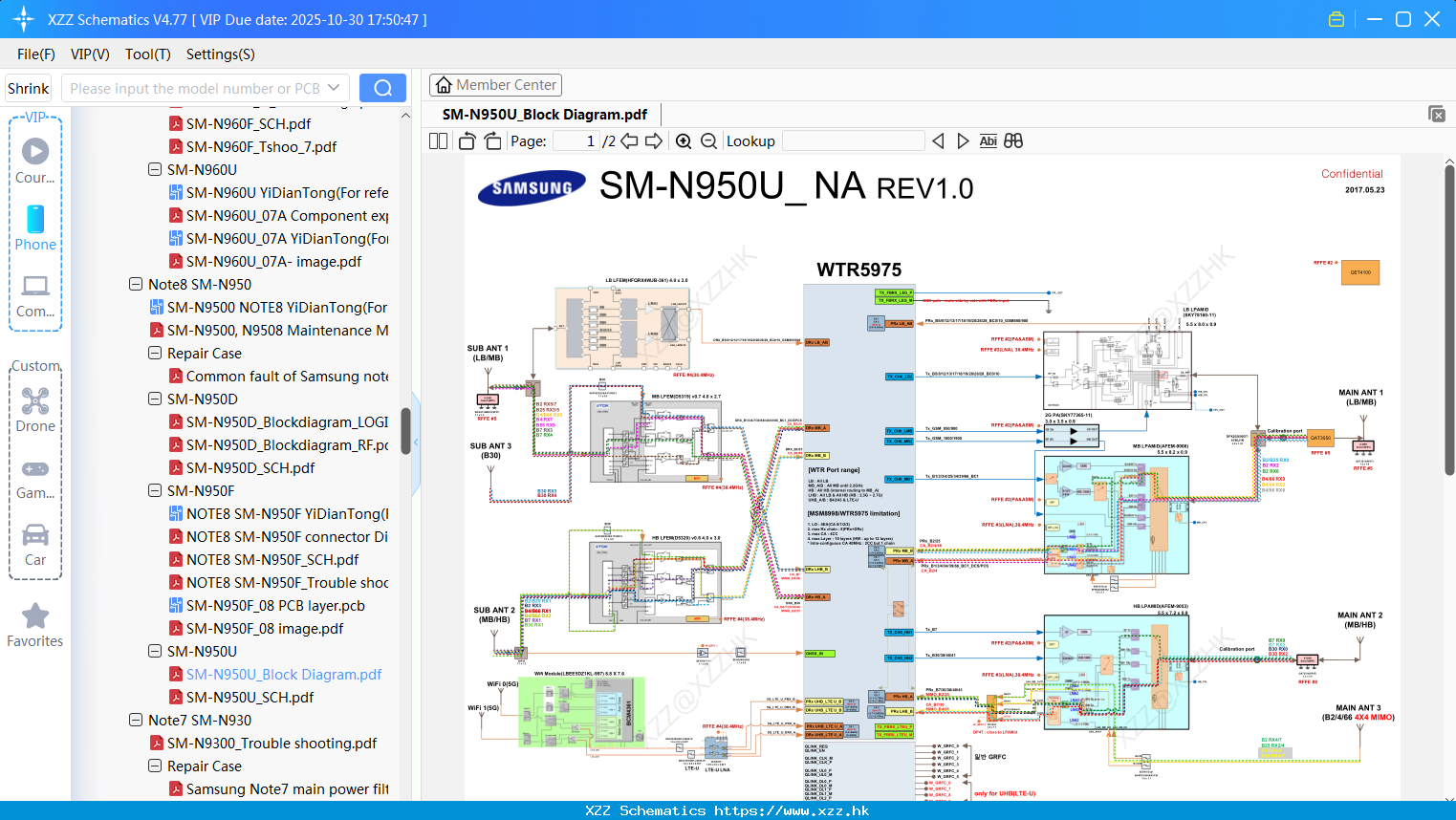Screen dimensions: 1456x820
Task: Collapse the SM-N960U tree node
Action: coord(155,169)
